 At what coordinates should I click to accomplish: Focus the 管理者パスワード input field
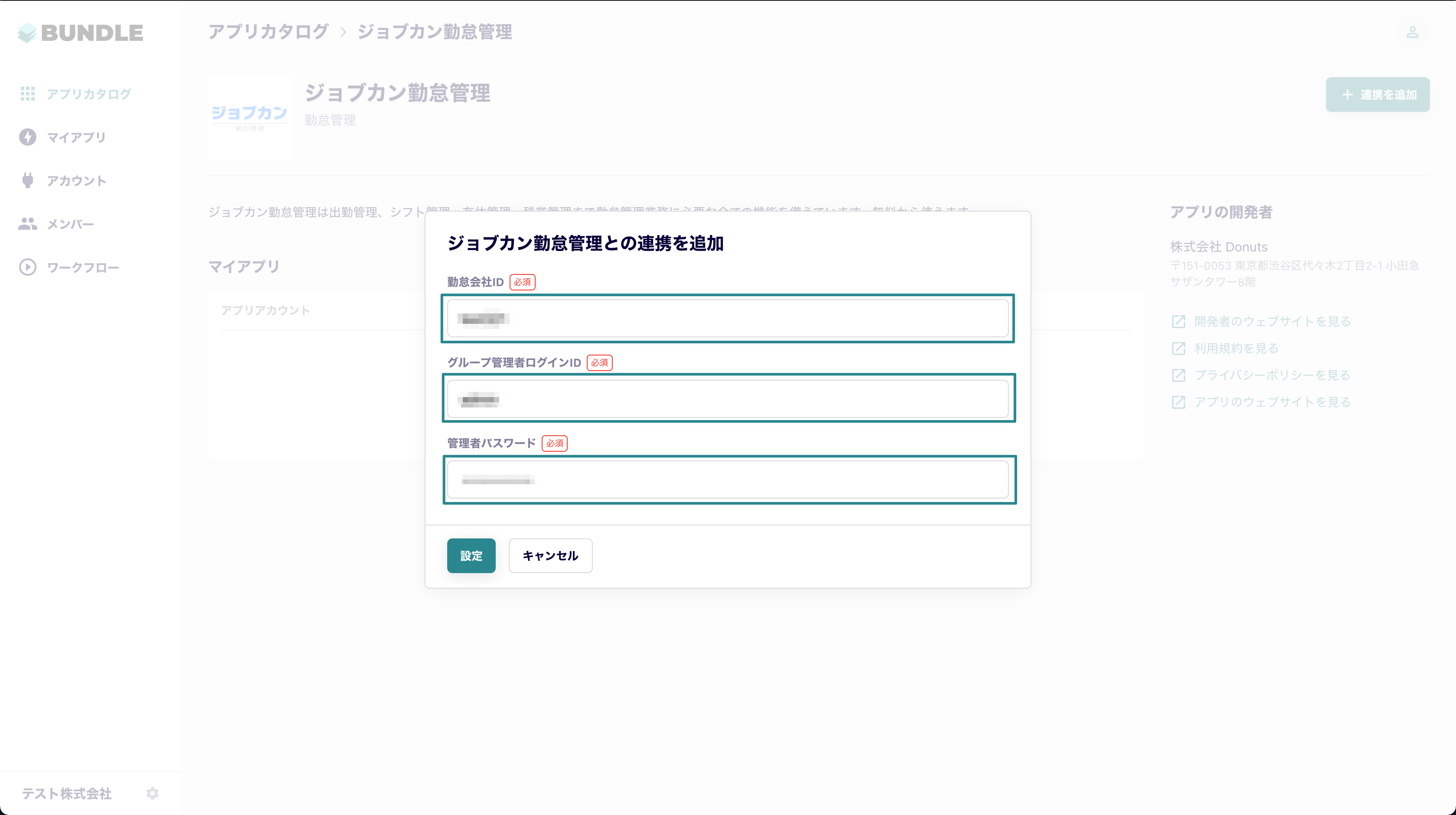click(728, 479)
